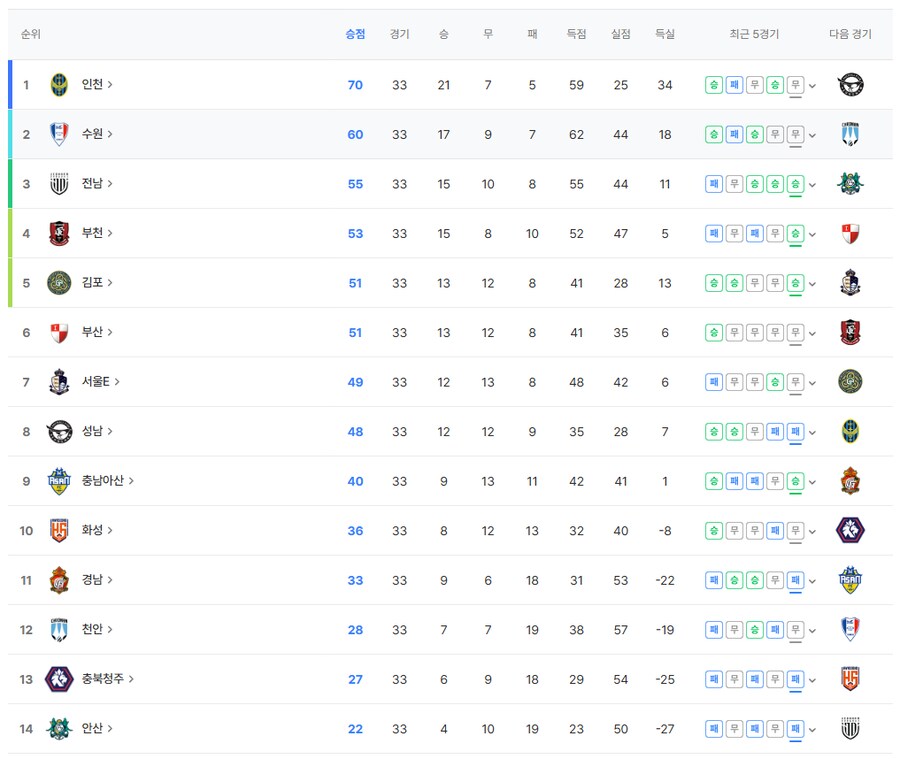Click the 득실 column header

pyautogui.click(x=664, y=34)
